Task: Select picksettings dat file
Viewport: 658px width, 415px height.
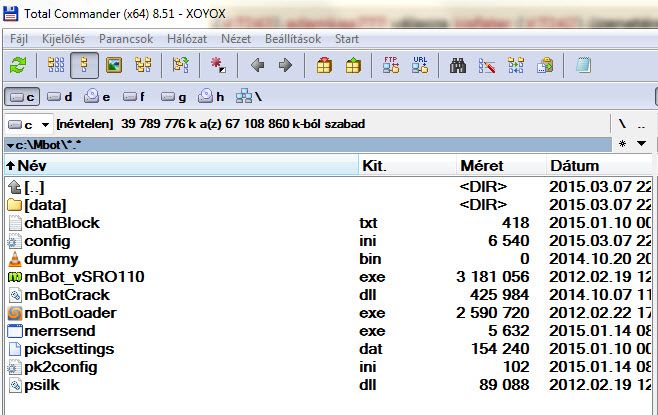Action: pyautogui.click(x=329, y=349)
